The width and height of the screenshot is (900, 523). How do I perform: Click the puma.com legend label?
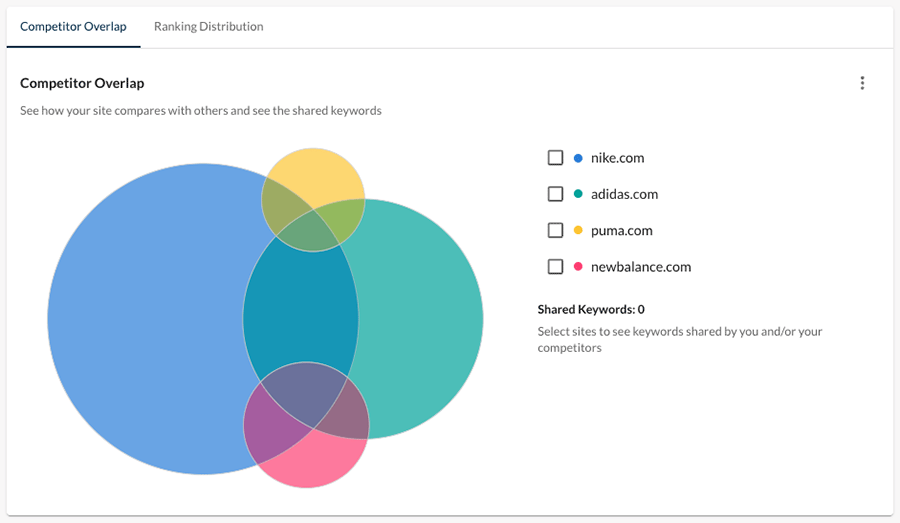pos(622,230)
